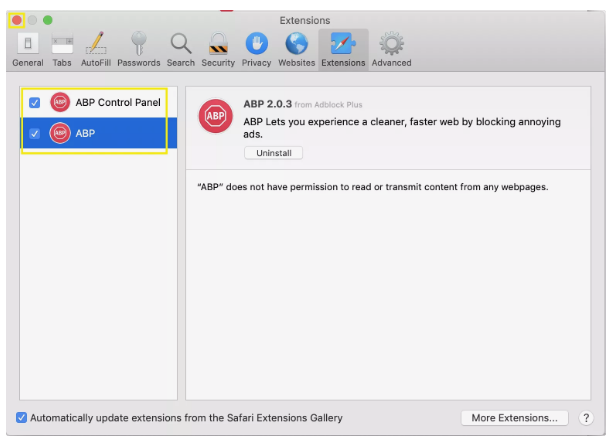Open the Advanced gear pane
Image resolution: width=611 pixels, height=439 pixels.
click(x=392, y=50)
